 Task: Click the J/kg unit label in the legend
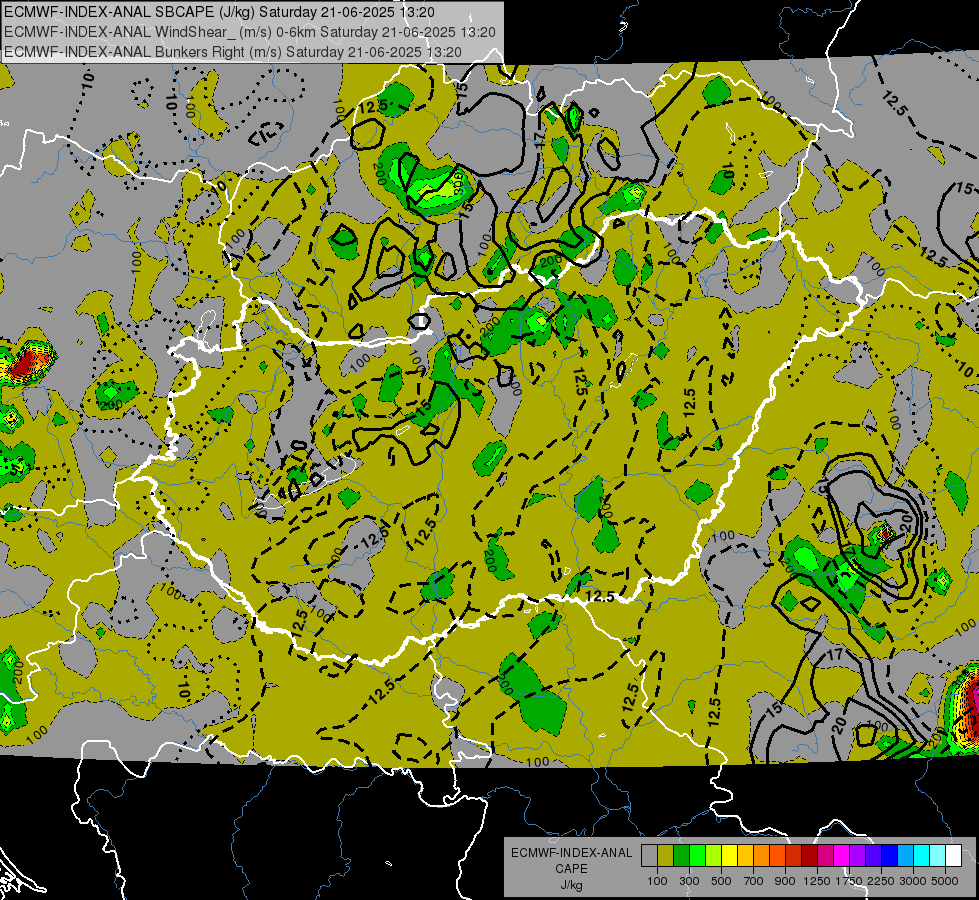pos(571,885)
